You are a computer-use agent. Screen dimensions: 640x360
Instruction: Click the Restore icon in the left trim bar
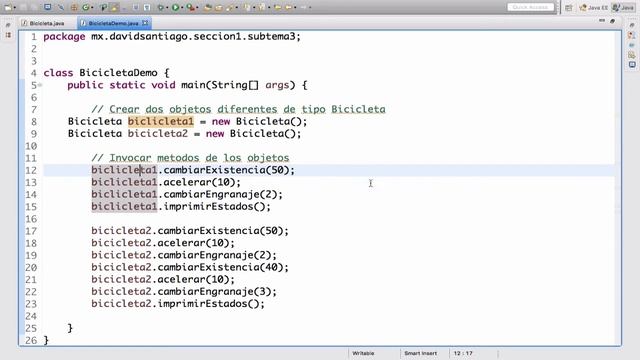8,25
